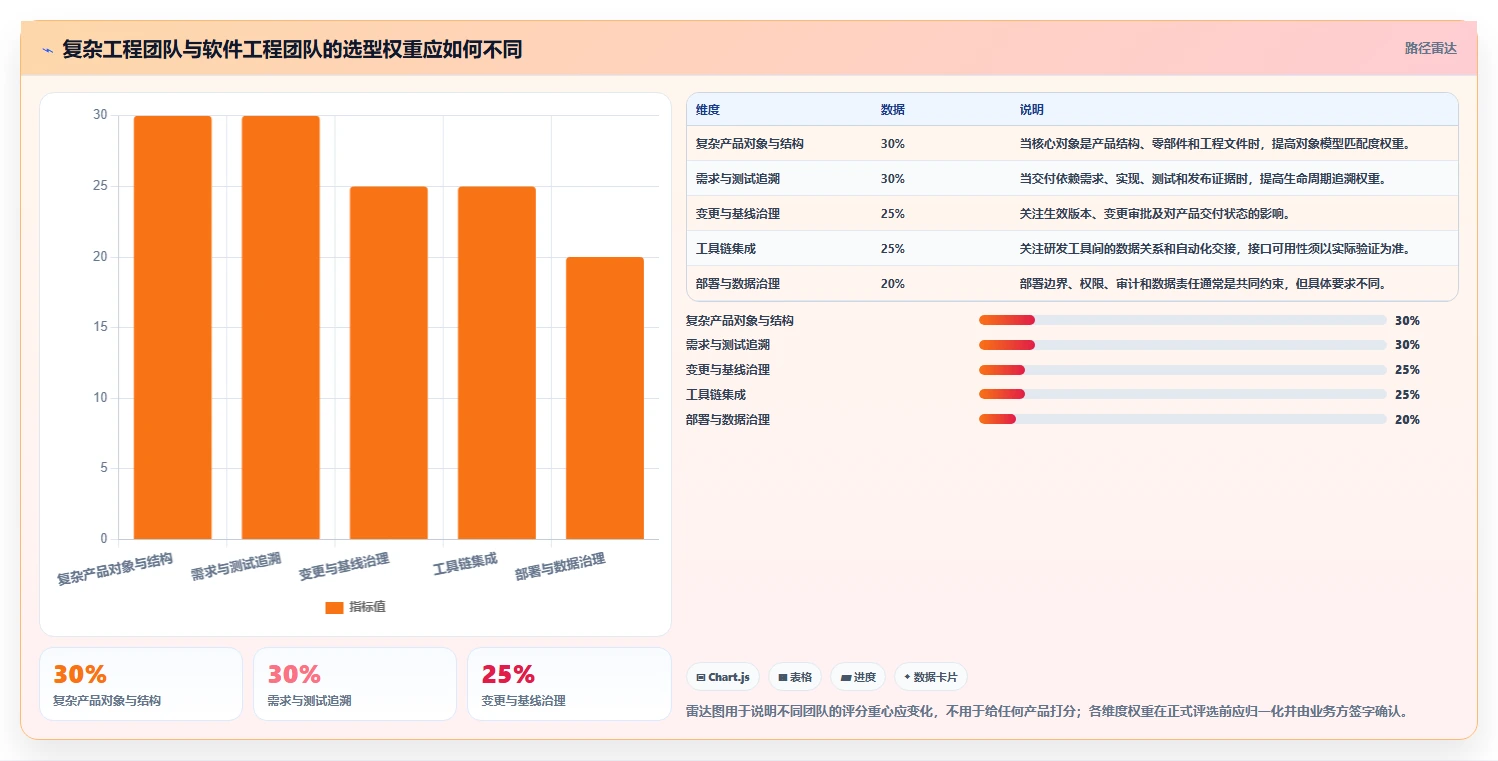This screenshot has height=761, width=1498.
Task: Click the 工具链集成 chart bar
Action: 497,363
